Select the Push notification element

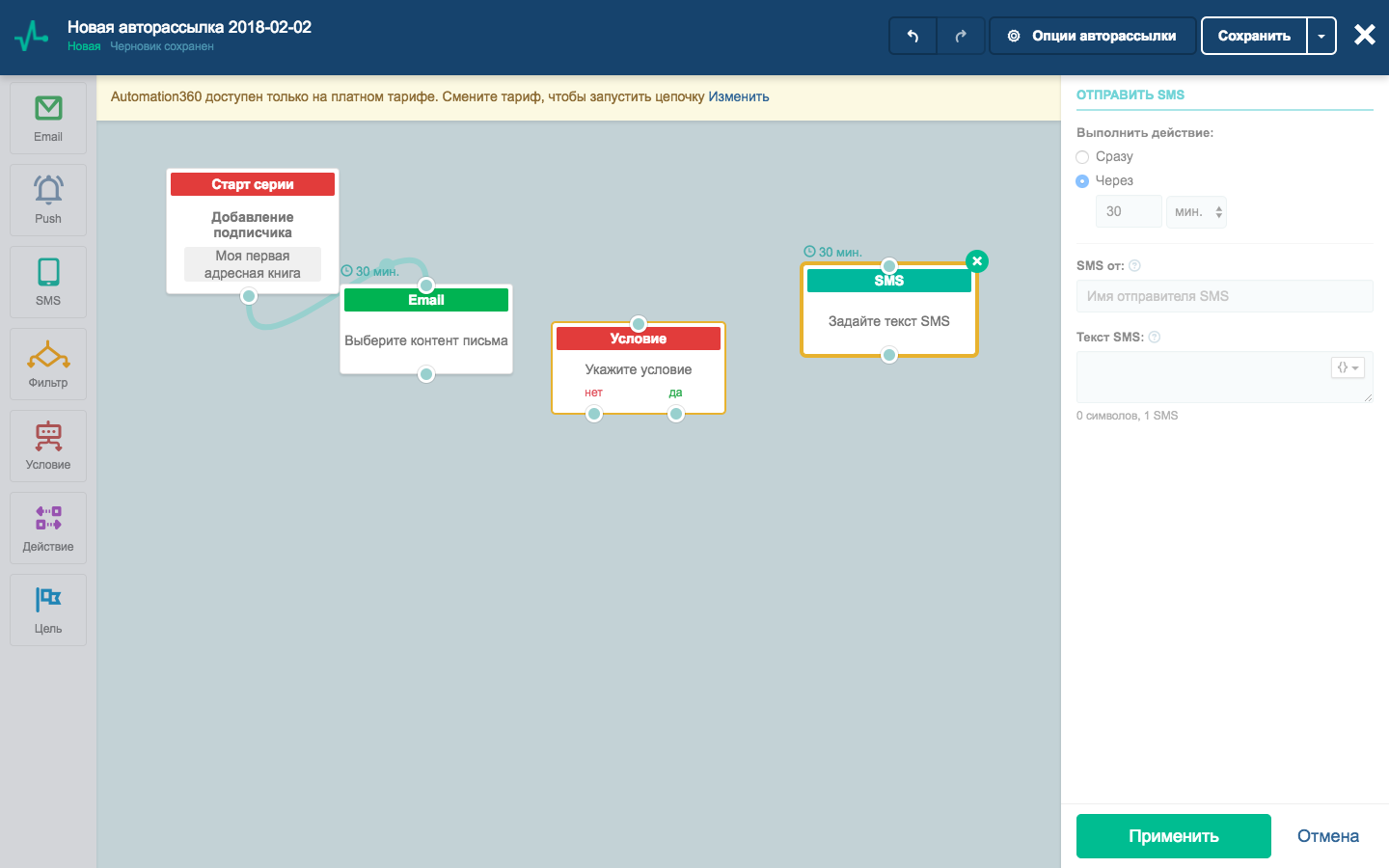pos(48,200)
